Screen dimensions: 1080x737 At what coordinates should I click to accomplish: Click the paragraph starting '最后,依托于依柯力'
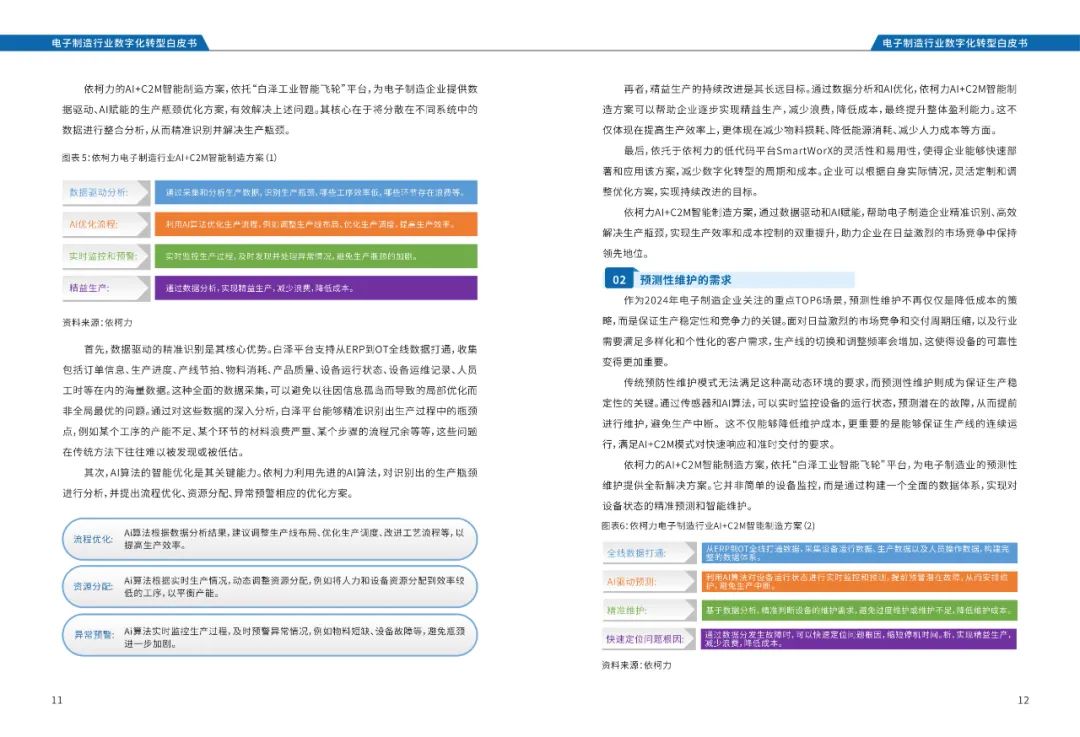point(809,171)
